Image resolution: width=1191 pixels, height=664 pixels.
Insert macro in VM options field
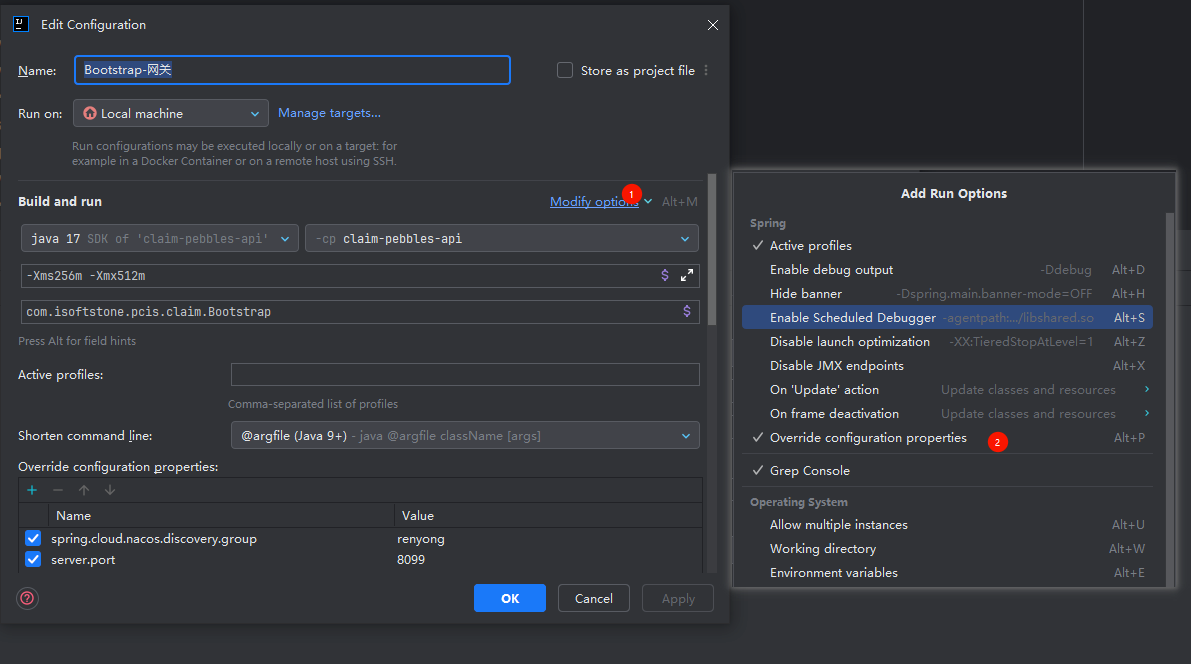665,275
